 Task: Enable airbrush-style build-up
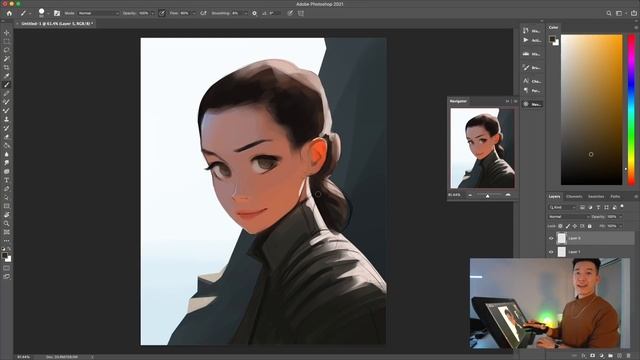[x=203, y=13]
